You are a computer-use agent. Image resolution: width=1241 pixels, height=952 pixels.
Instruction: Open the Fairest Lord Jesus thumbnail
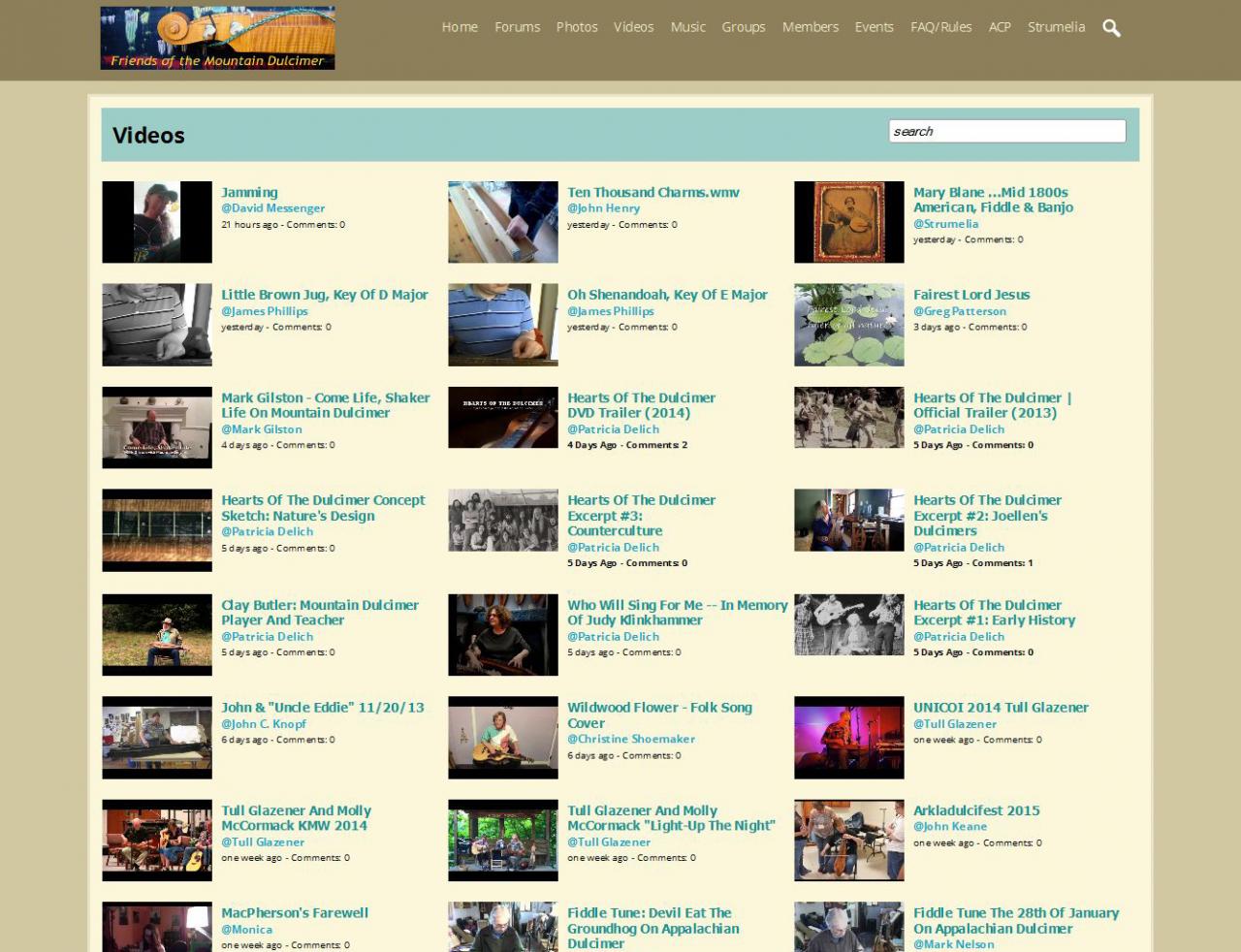[848, 325]
